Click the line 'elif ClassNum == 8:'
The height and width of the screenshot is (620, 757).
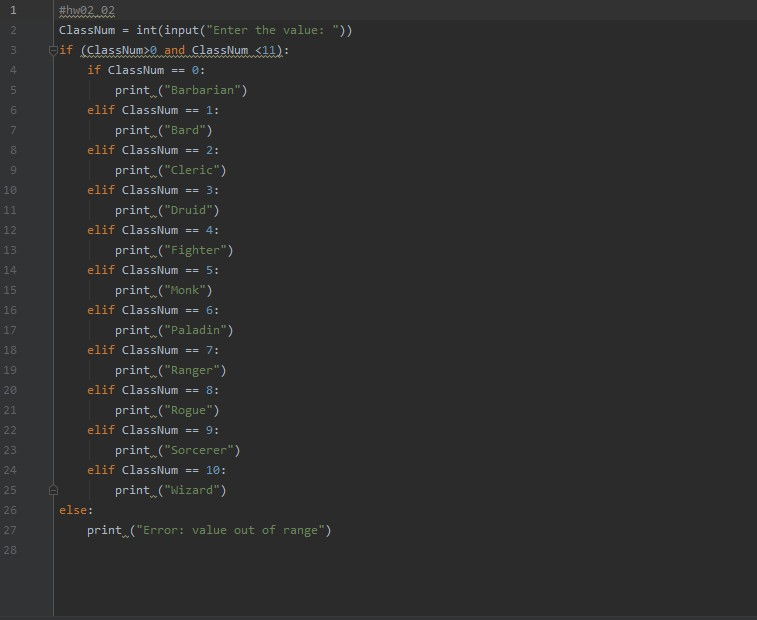pyautogui.click(x=153, y=390)
